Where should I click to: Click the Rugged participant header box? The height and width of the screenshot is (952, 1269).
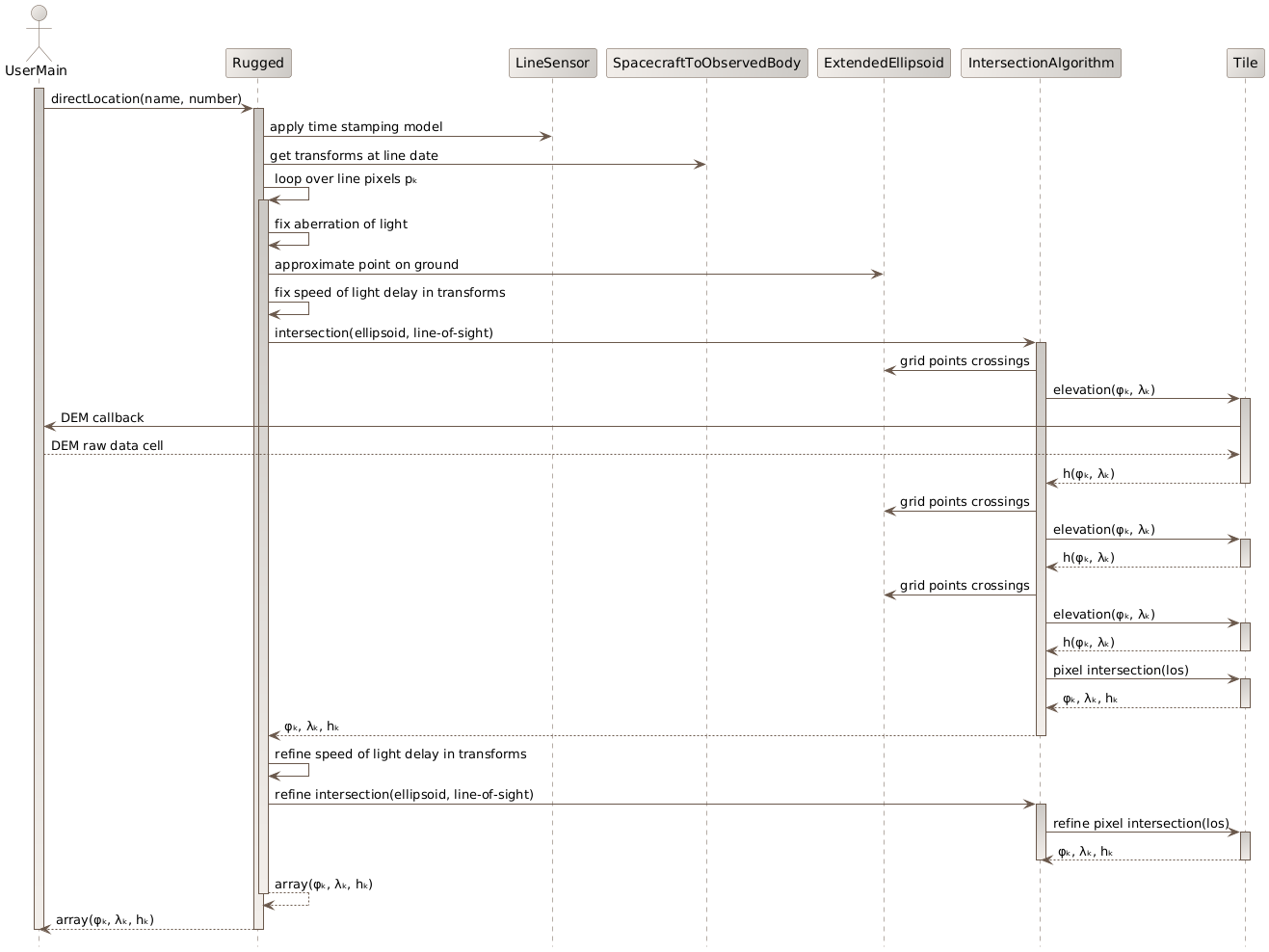click(257, 63)
